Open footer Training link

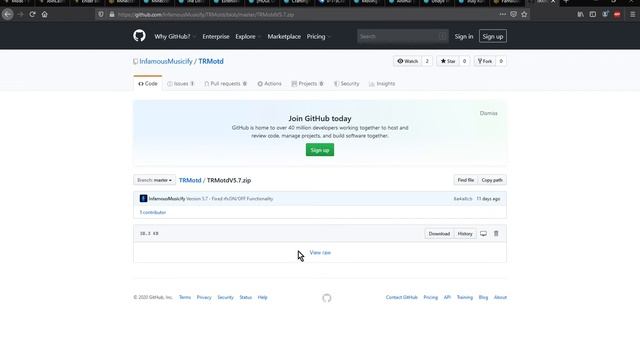(464, 297)
